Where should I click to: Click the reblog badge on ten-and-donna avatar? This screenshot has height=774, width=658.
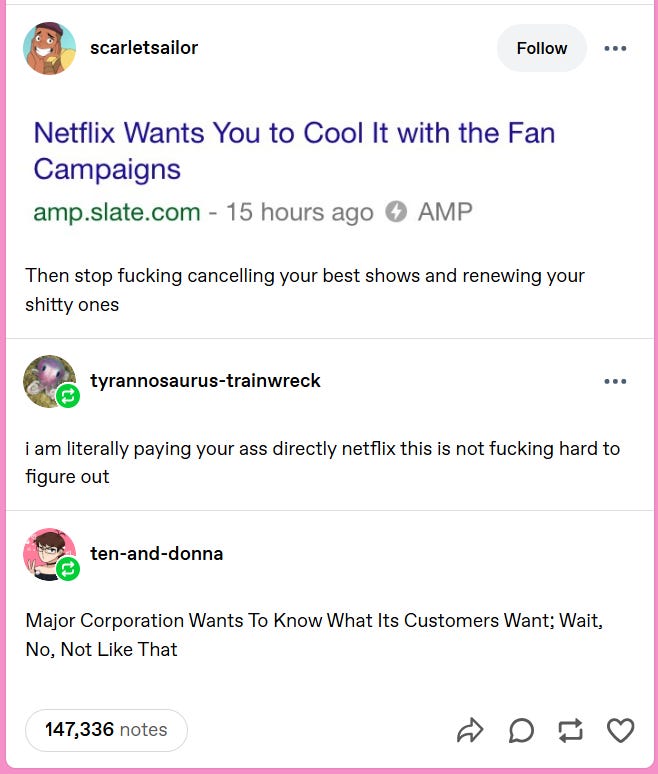68,569
